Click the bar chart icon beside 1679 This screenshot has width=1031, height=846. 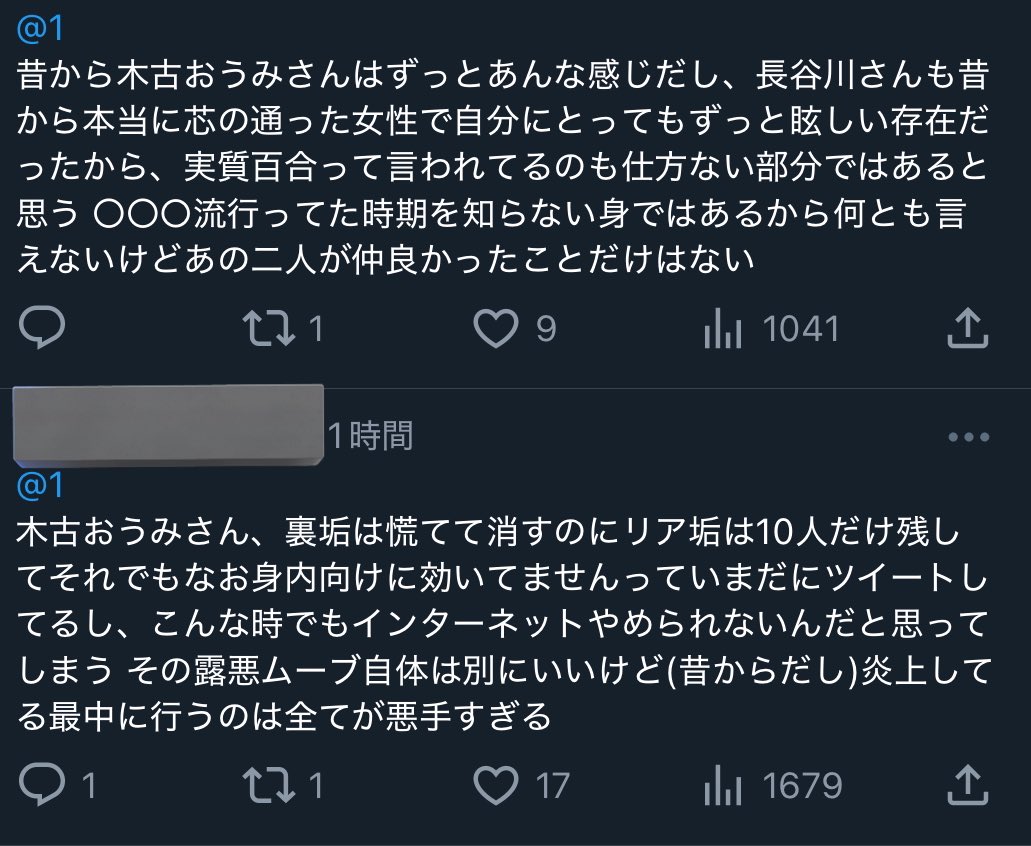click(x=722, y=785)
